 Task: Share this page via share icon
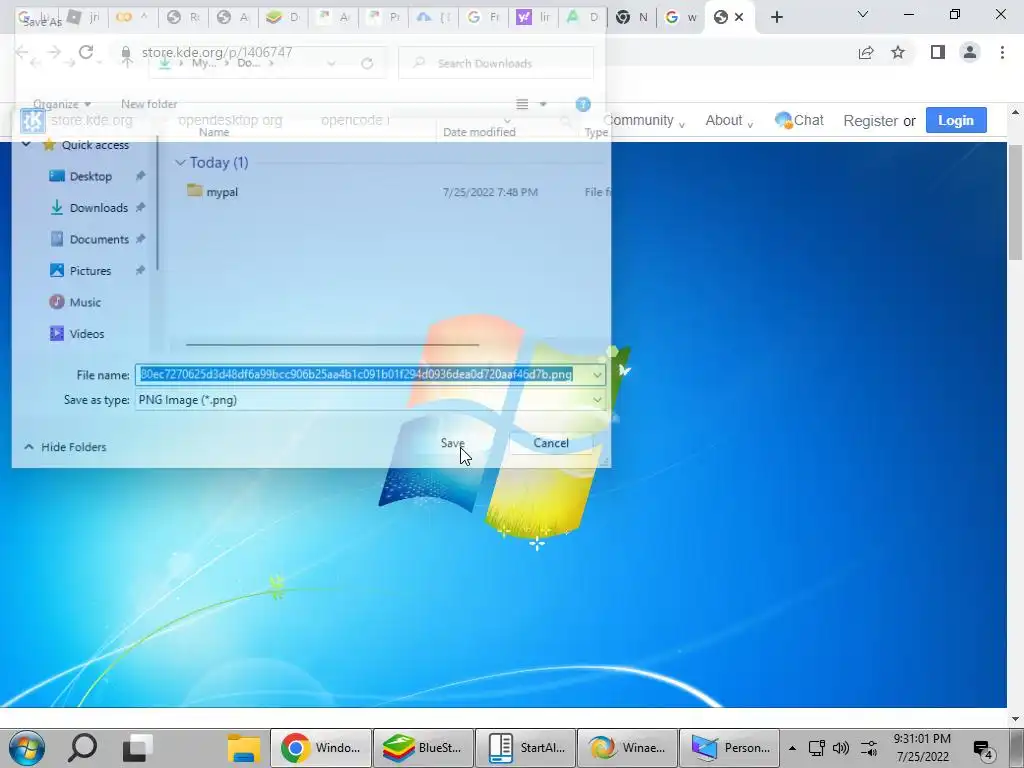point(866,52)
